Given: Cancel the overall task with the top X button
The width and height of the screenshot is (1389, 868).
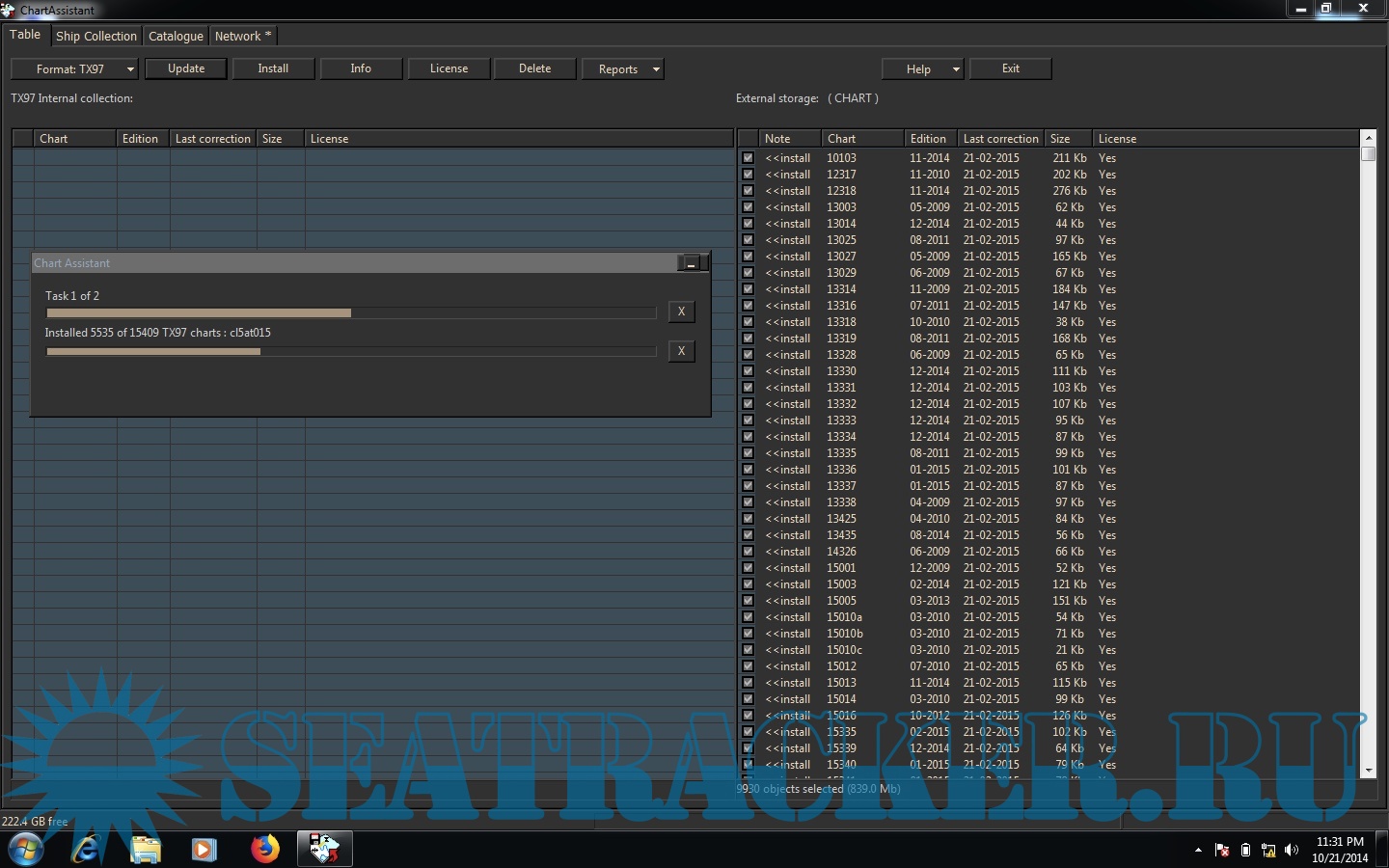Looking at the screenshot, I should (681, 312).
